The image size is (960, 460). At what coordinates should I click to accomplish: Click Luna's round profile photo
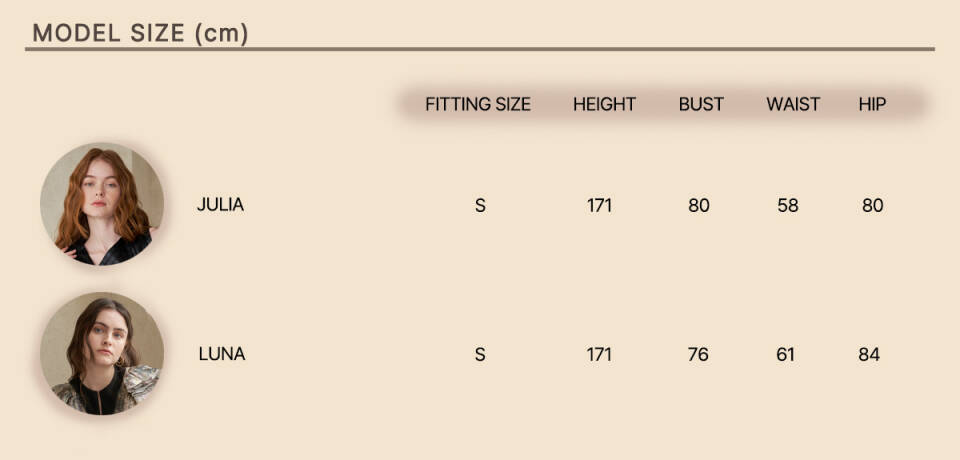[102, 353]
